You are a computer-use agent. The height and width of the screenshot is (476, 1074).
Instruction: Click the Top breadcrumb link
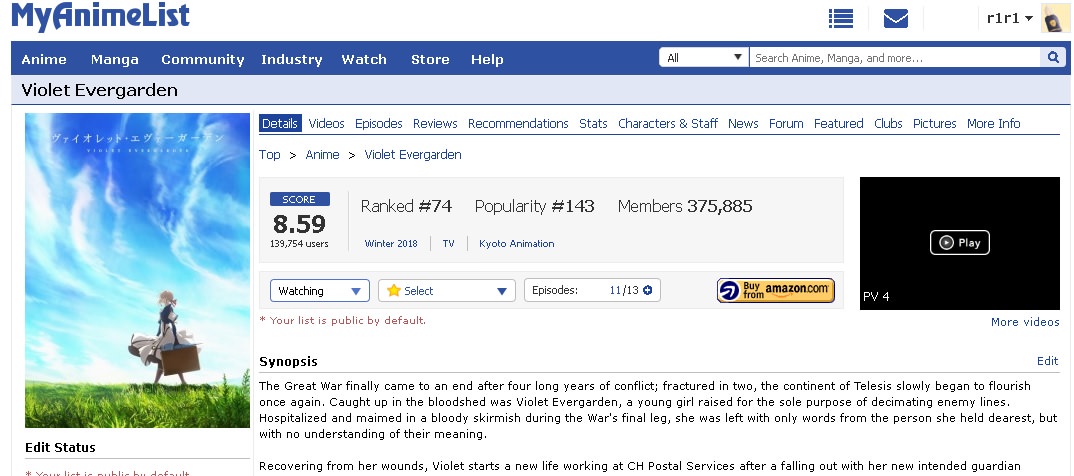click(x=270, y=155)
